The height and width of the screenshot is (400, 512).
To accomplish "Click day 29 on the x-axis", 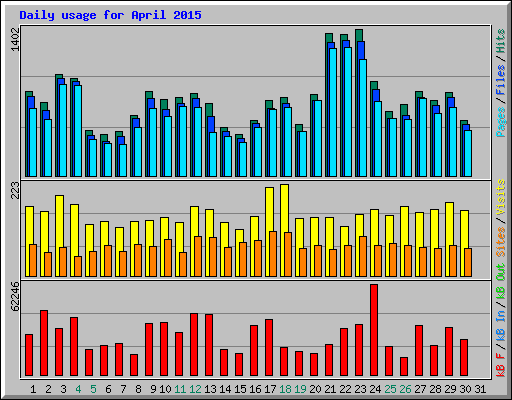I will click(x=450, y=389).
